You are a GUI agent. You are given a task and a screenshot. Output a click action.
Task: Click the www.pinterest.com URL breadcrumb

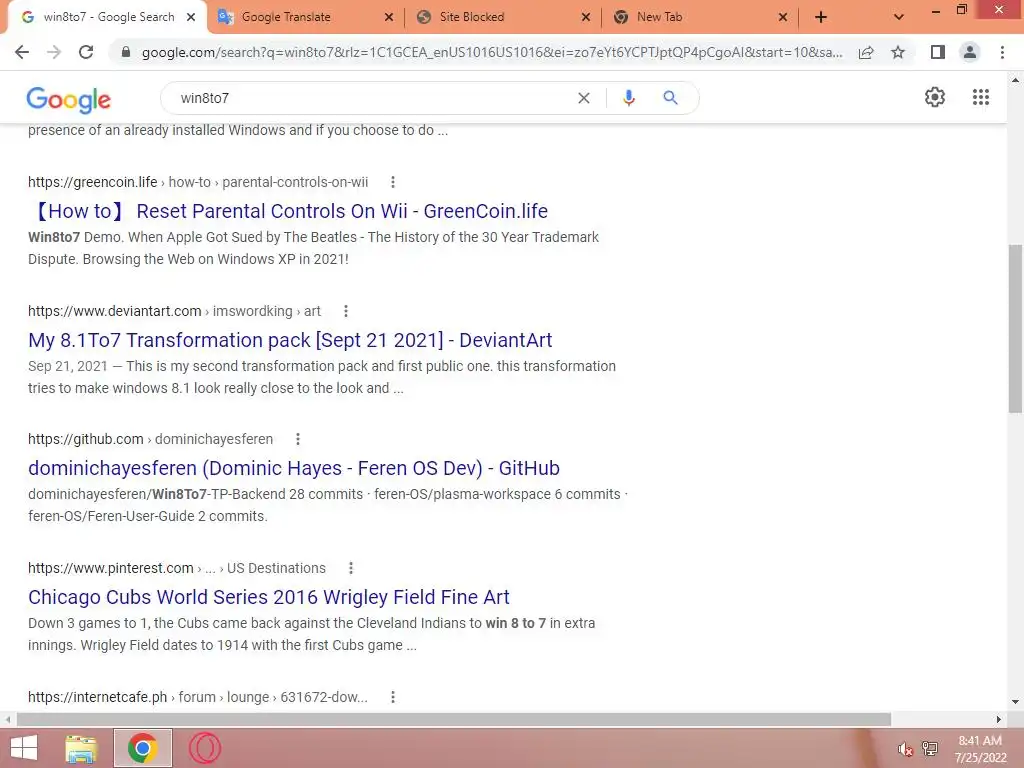[x=176, y=568]
